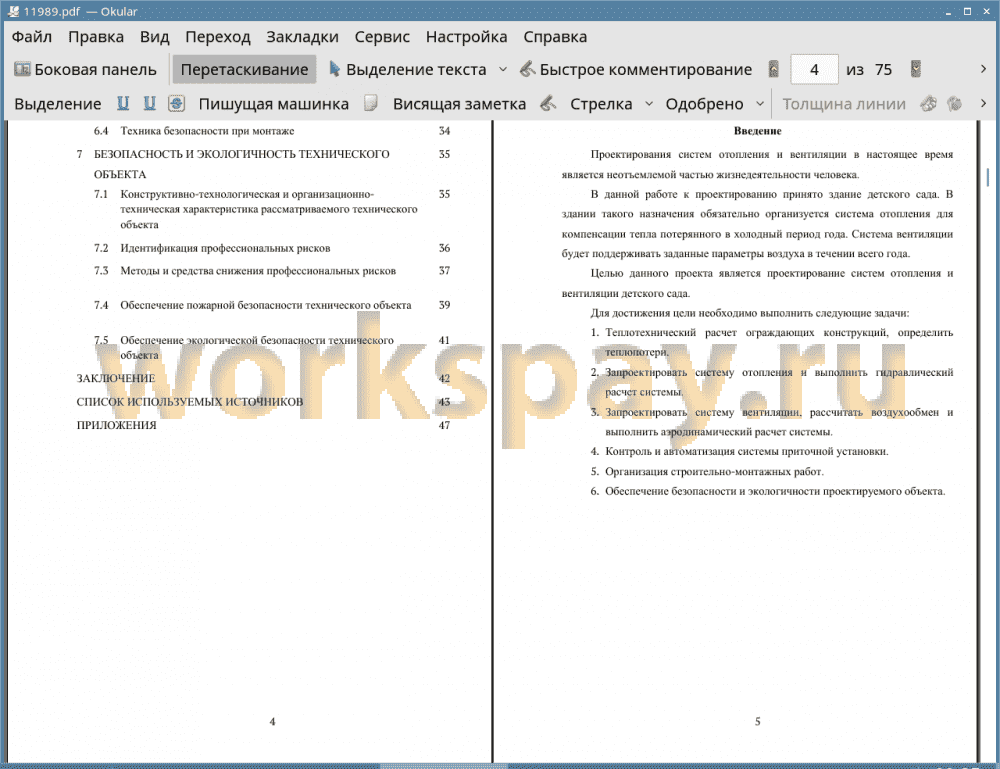Screen dimensions: 1000x769
Task: Open the Справка menu
Action: (x=555, y=37)
